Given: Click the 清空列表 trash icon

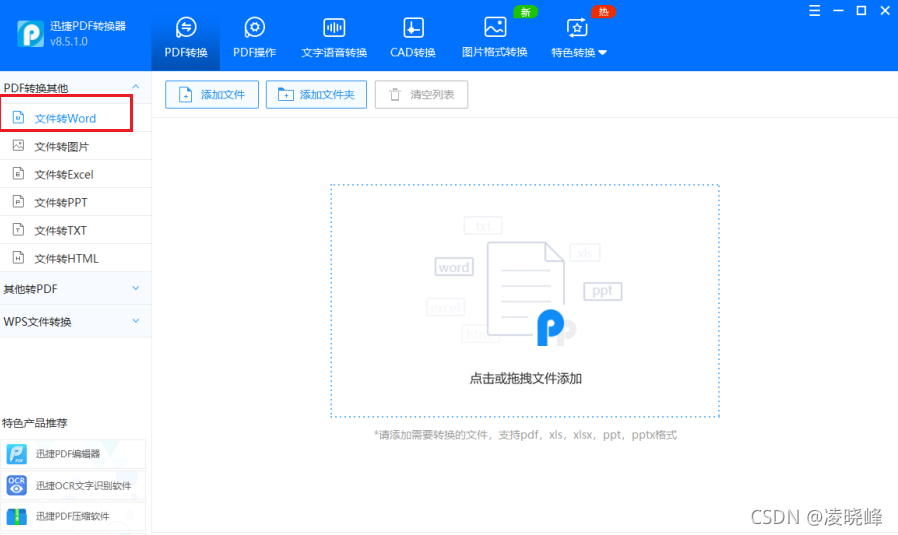Looking at the screenshot, I should (x=395, y=95).
